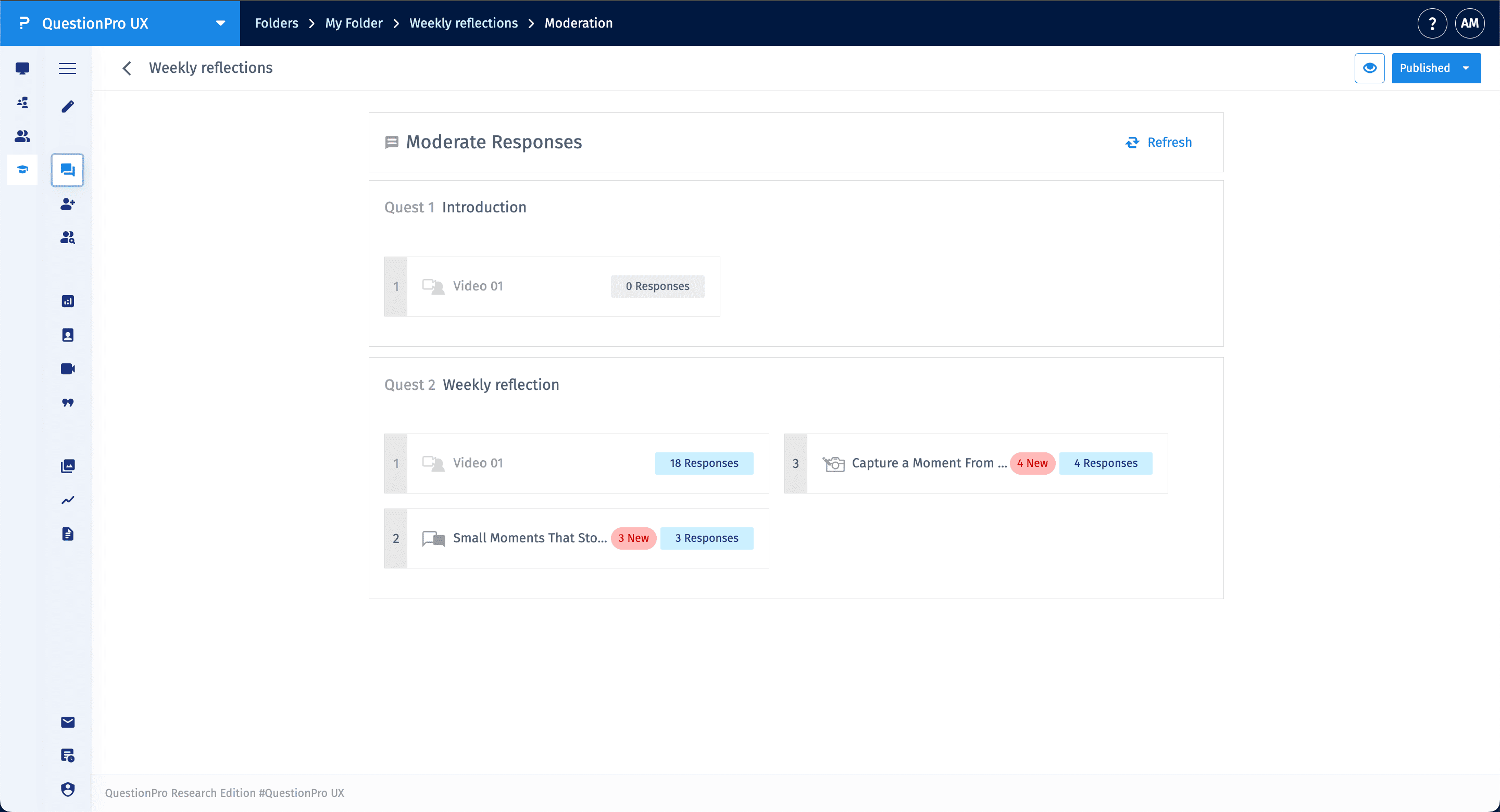Open the shield security icon at bottom

click(68, 789)
